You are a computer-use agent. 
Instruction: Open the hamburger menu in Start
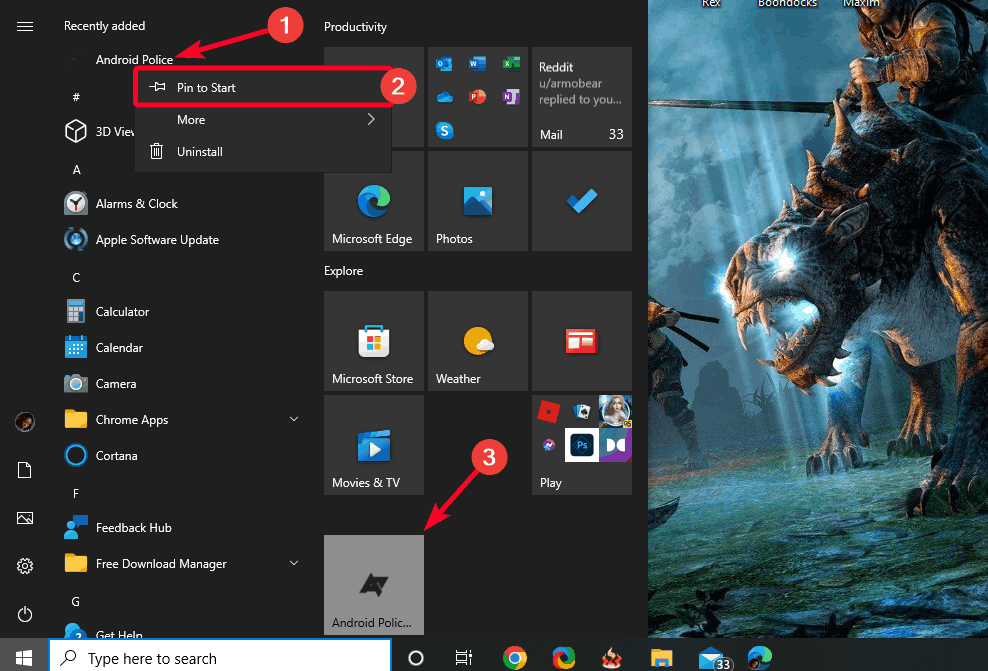click(25, 26)
